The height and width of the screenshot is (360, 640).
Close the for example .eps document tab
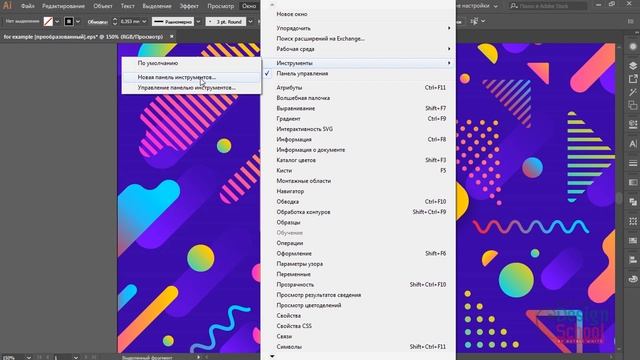(172, 37)
